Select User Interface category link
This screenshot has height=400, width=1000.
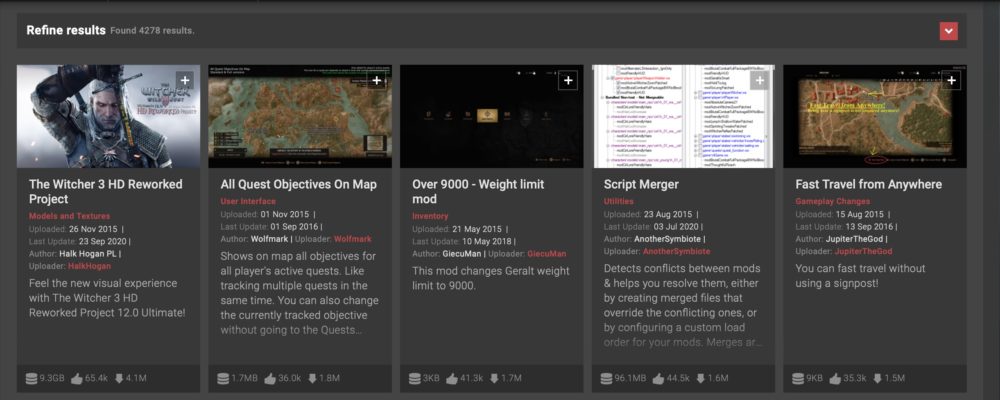tap(248, 202)
